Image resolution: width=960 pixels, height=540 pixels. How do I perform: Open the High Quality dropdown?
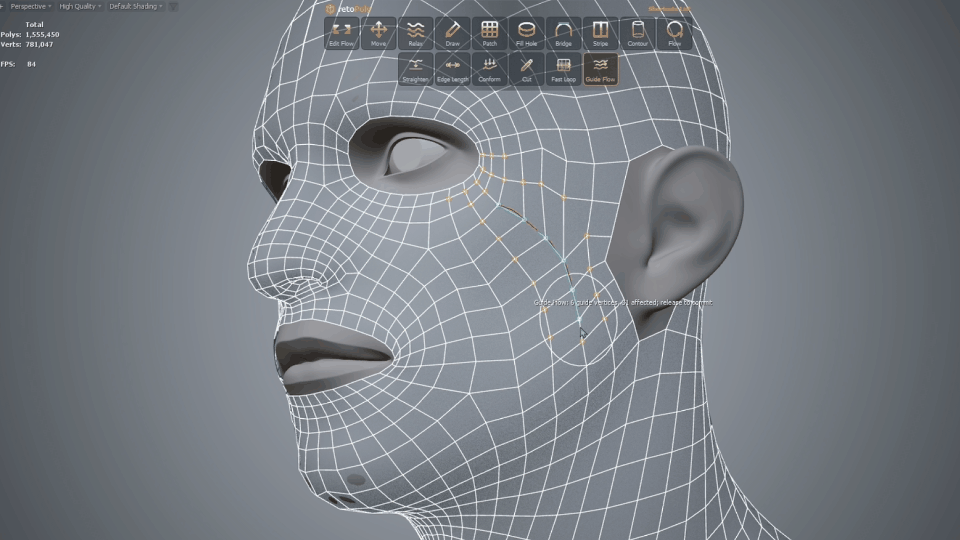click(x=80, y=6)
